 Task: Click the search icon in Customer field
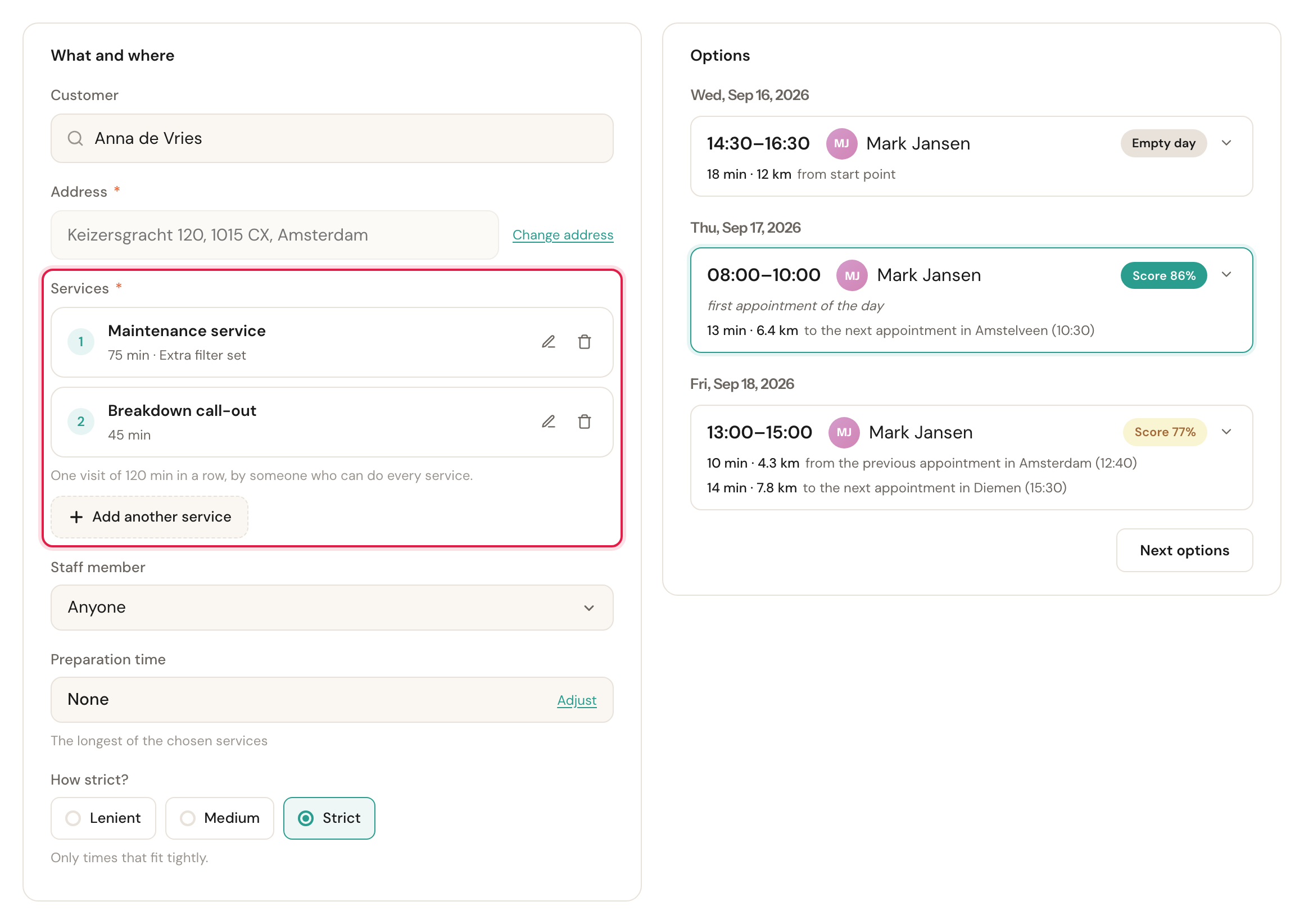(75, 138)
